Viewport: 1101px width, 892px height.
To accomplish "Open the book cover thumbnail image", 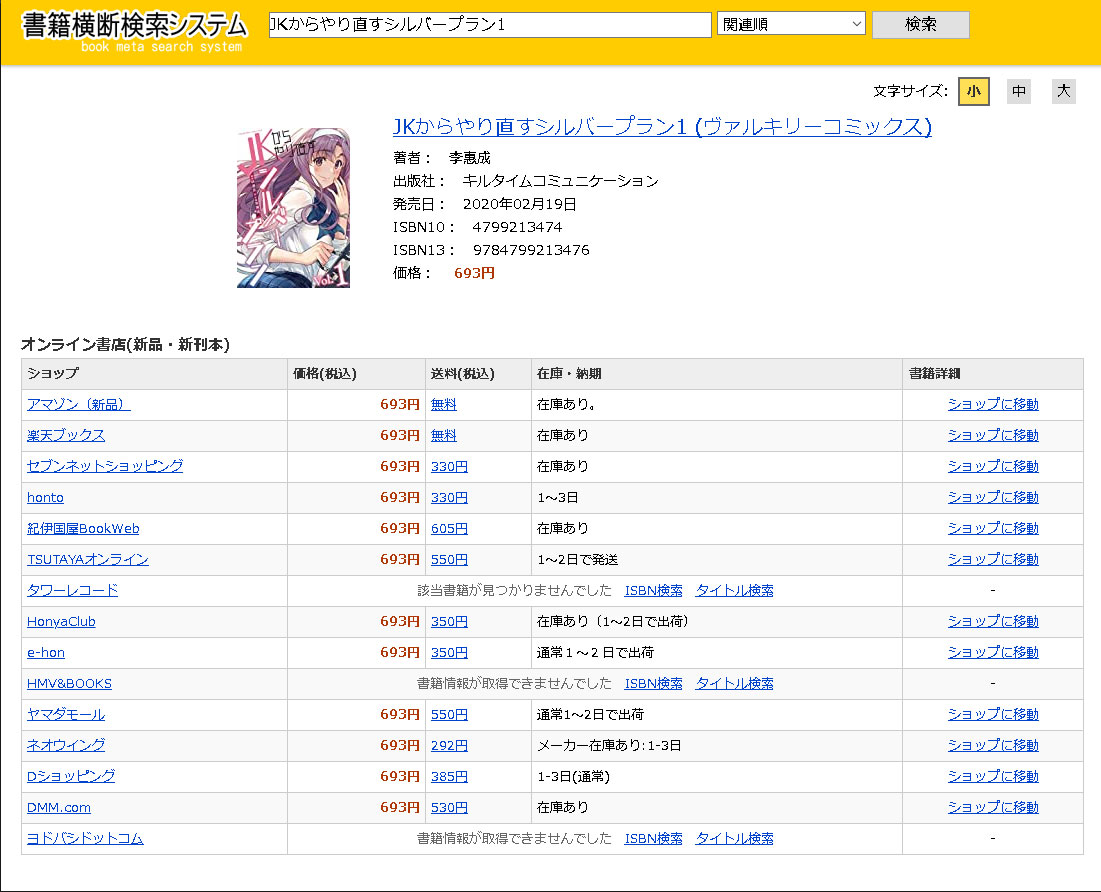I will point(294,208).
